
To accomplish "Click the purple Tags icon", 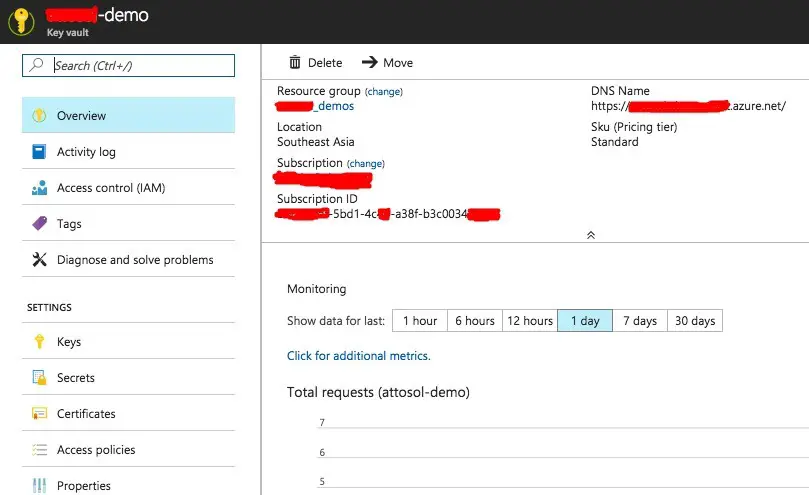I will [39, 223].
